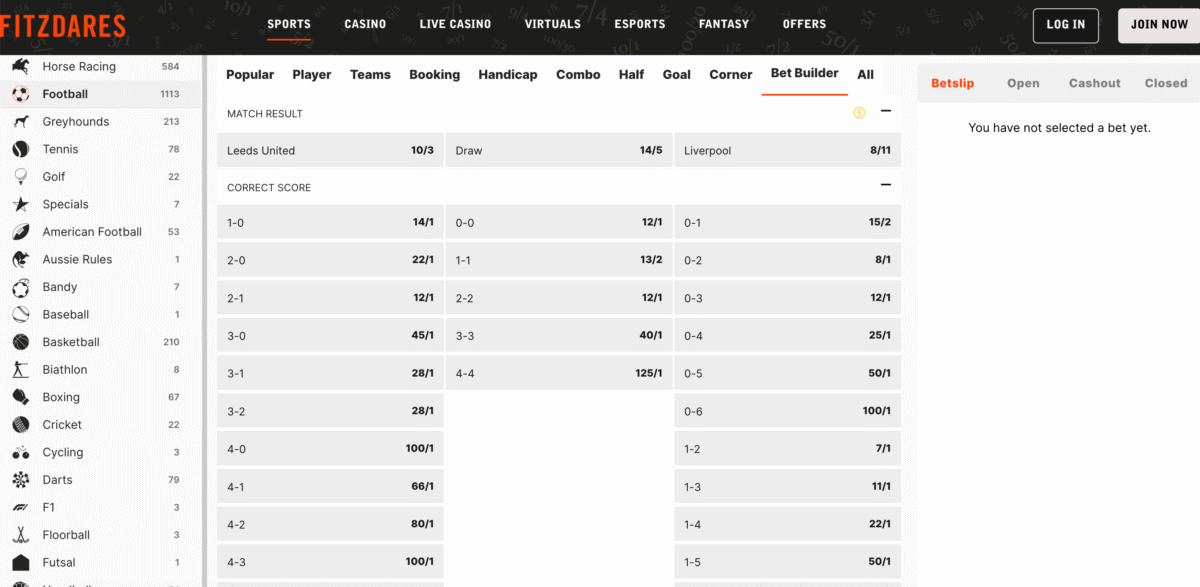The image size is (1200, 587).
Task: Select the Boxing glove icon
Action: [x=20, y=397]
